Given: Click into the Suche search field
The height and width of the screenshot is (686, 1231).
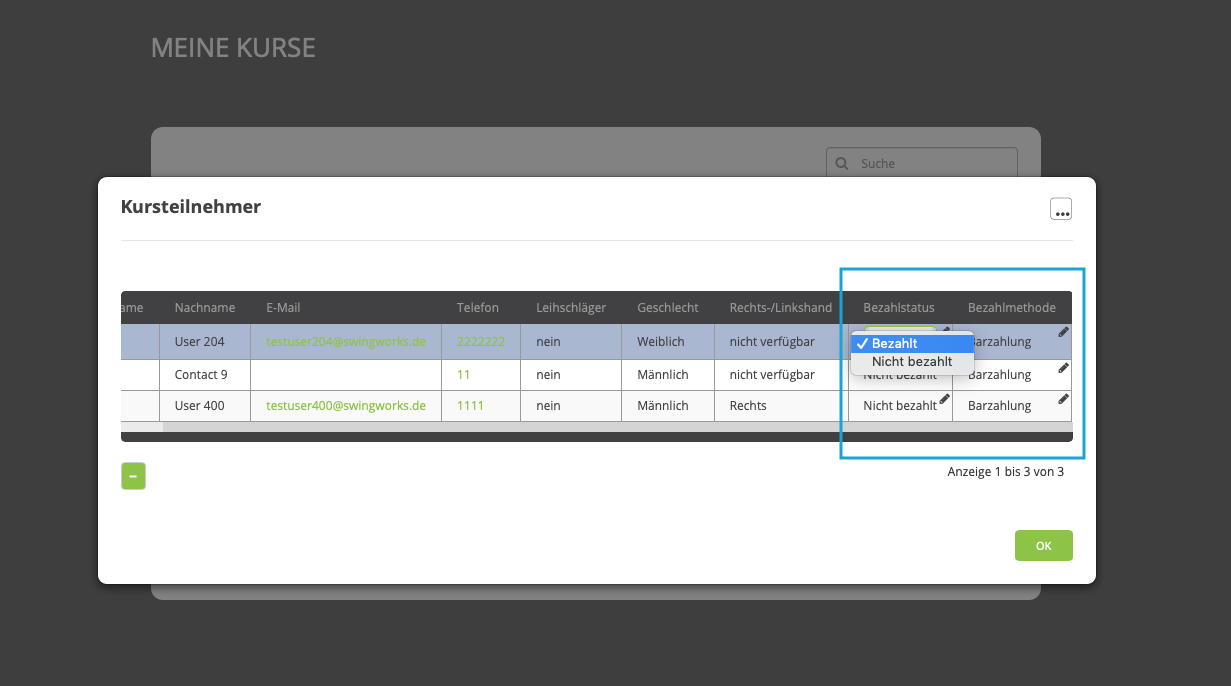Looking at the screenshot, I should pos(930,163).
